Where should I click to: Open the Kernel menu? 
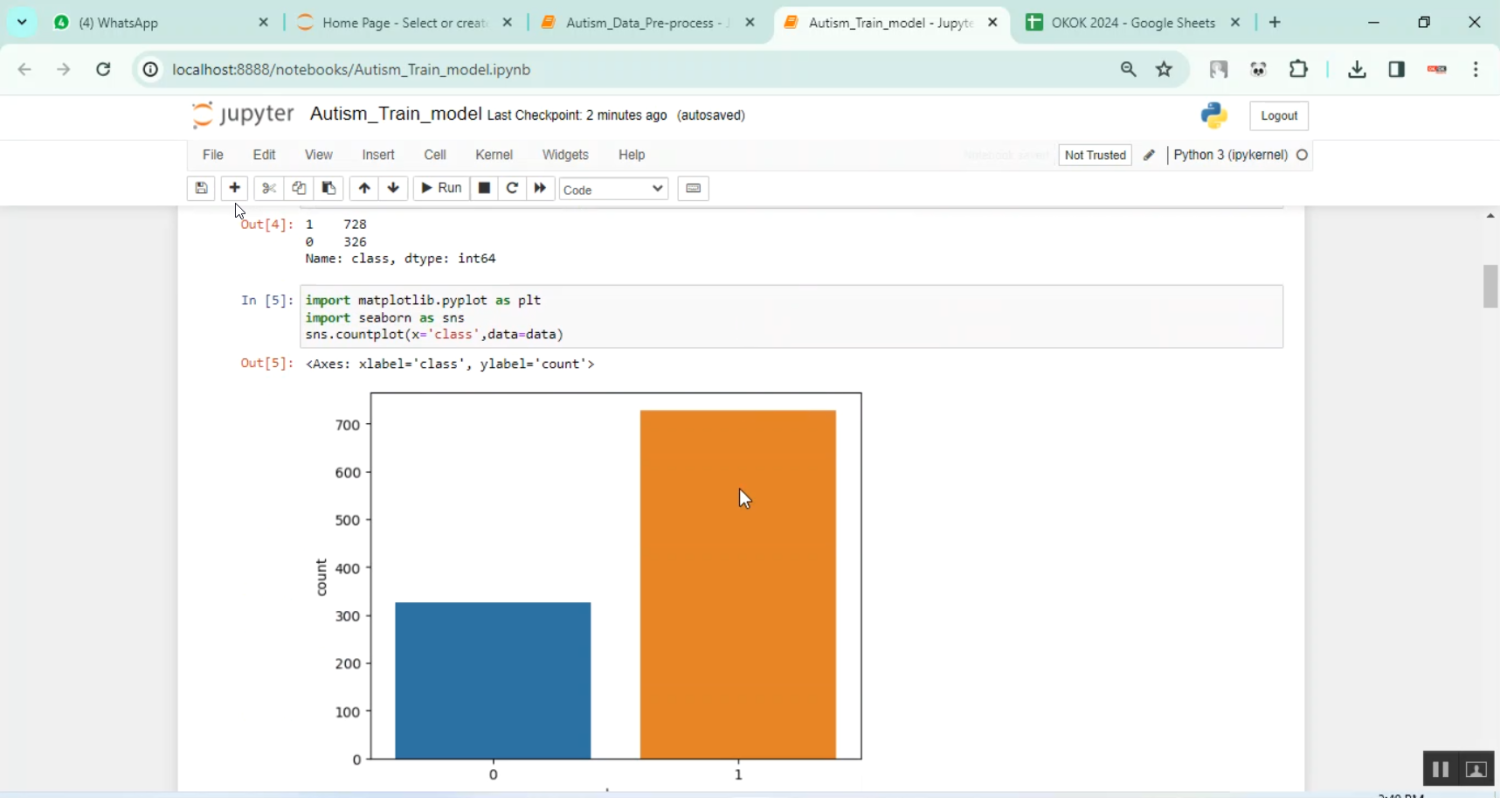[x=494, y=155]
